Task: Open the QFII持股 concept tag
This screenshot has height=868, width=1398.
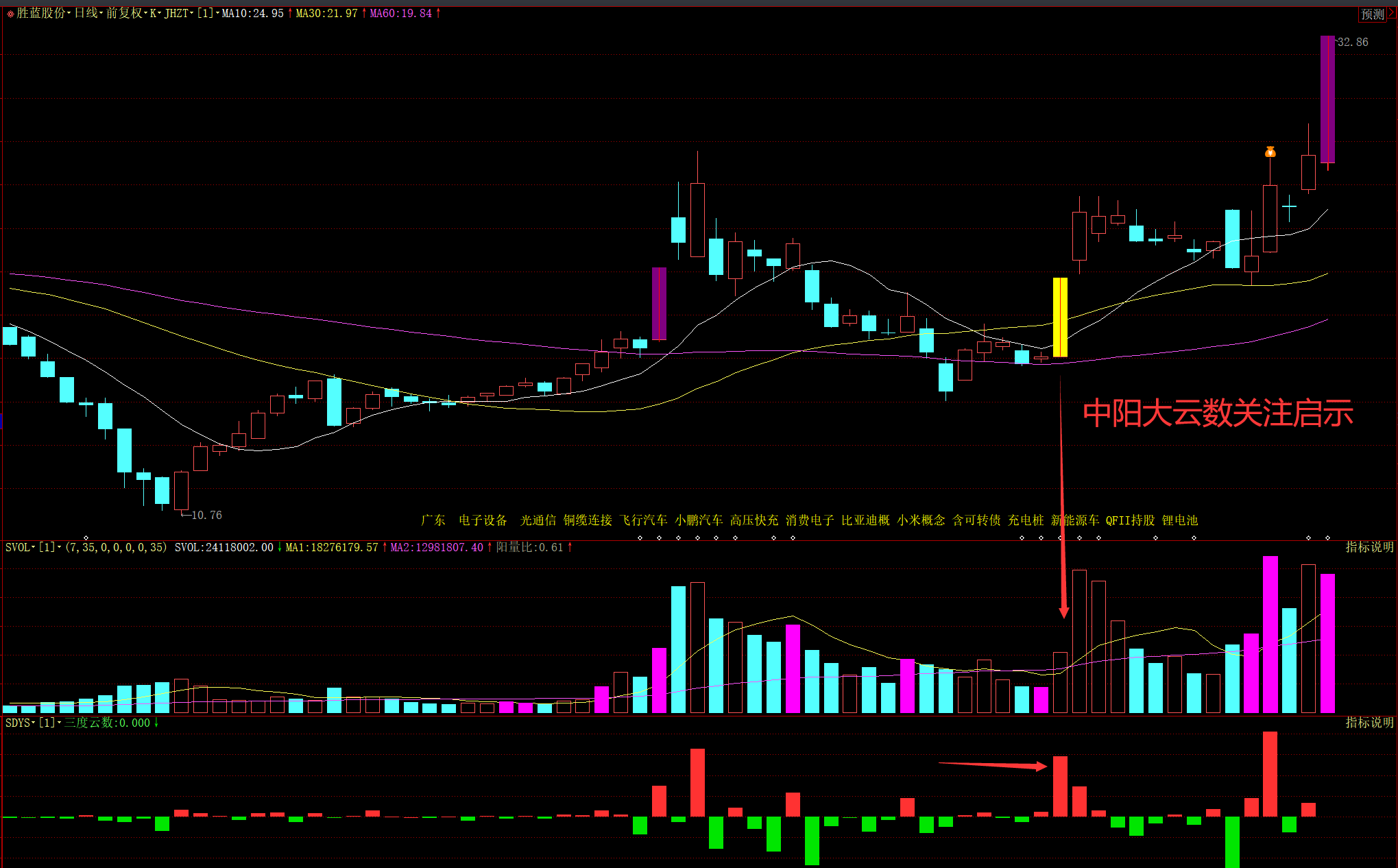Action: coord(1130,520)
